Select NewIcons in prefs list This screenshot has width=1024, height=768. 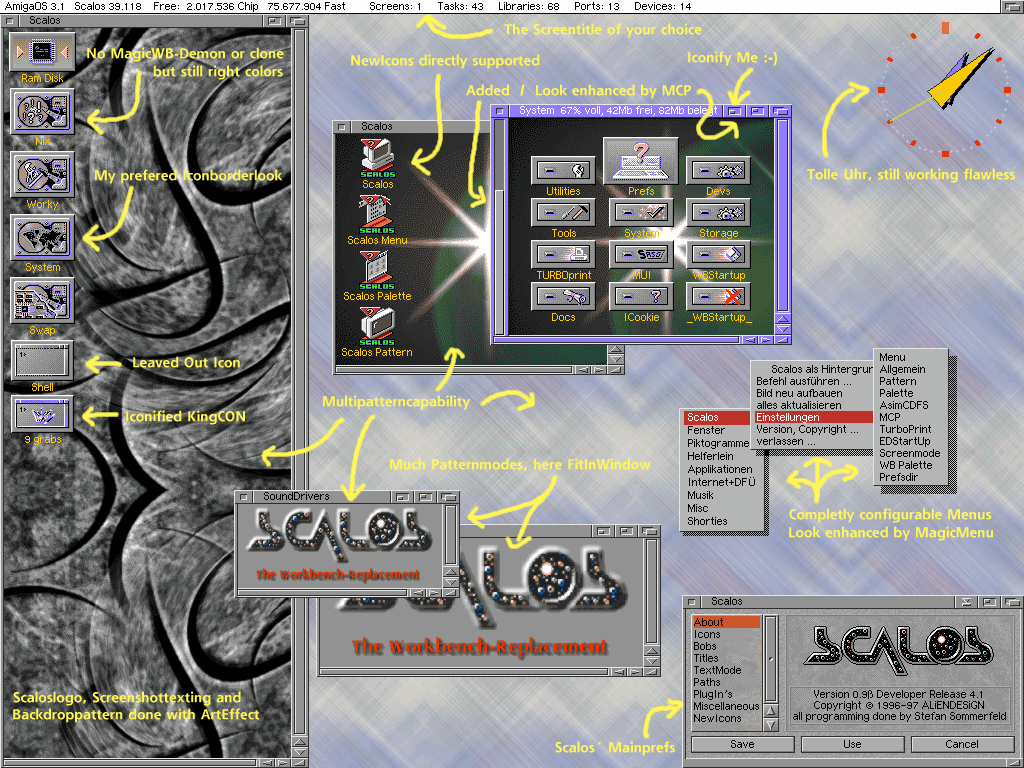pyautogui.click(x=726, y=718)
